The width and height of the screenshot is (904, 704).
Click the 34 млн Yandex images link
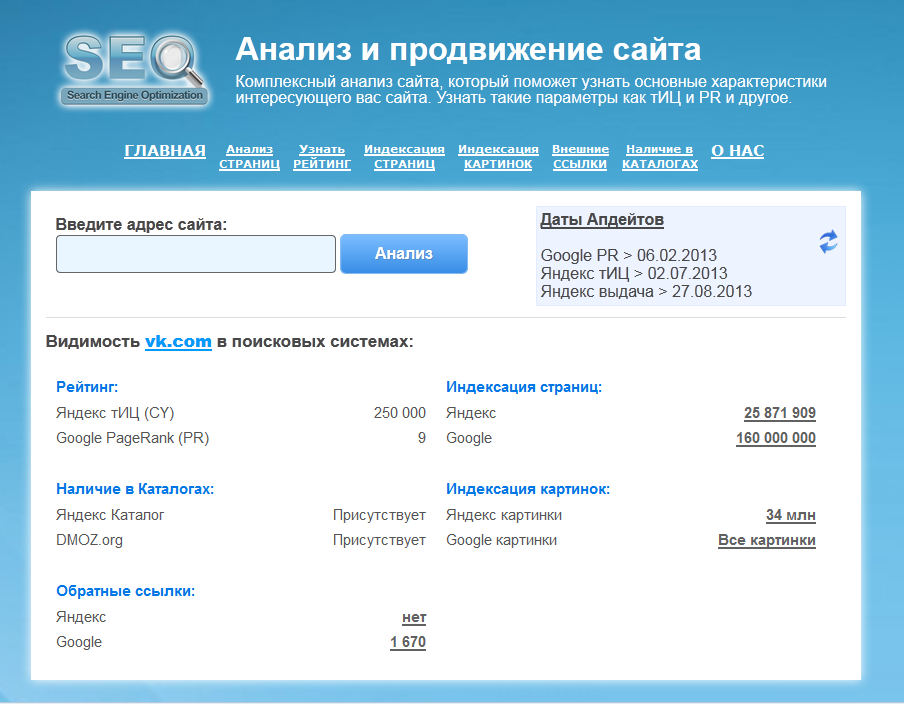point(790,516)
